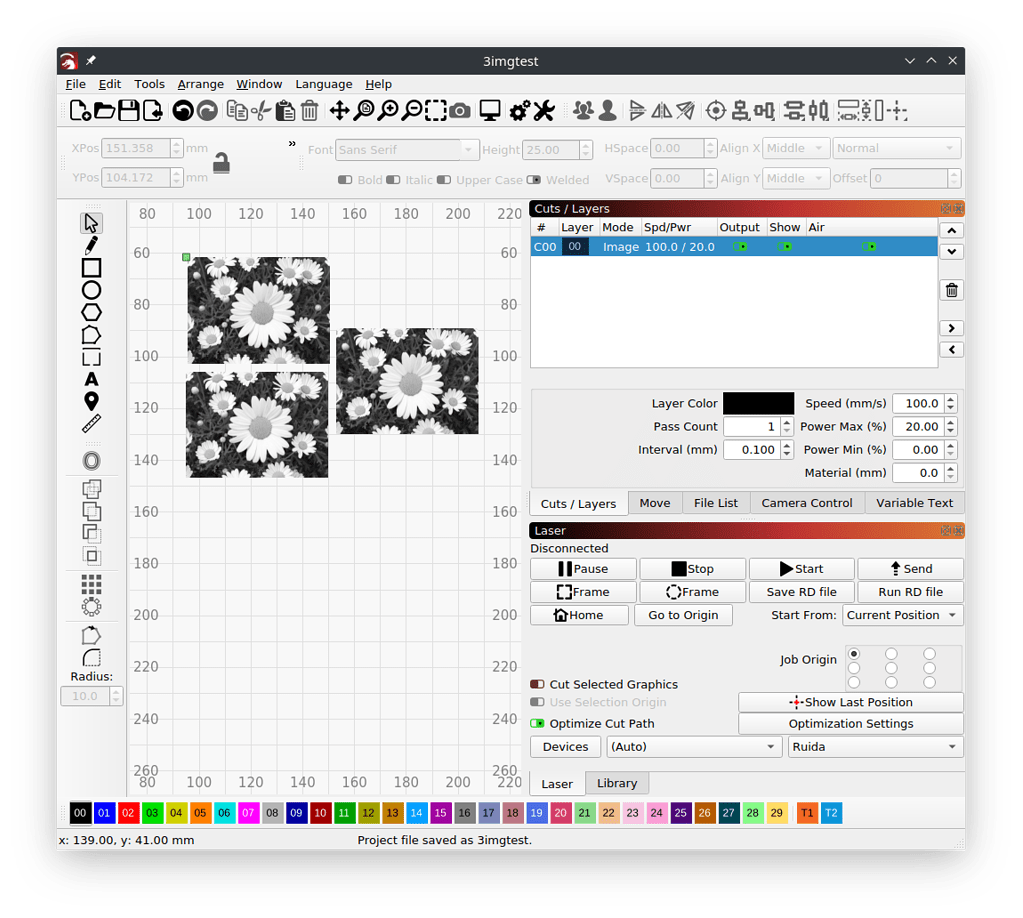Open the laser Preview window
Viewport: 1023px width, 918px height.
pyautogui.click(x=490, y=110)
